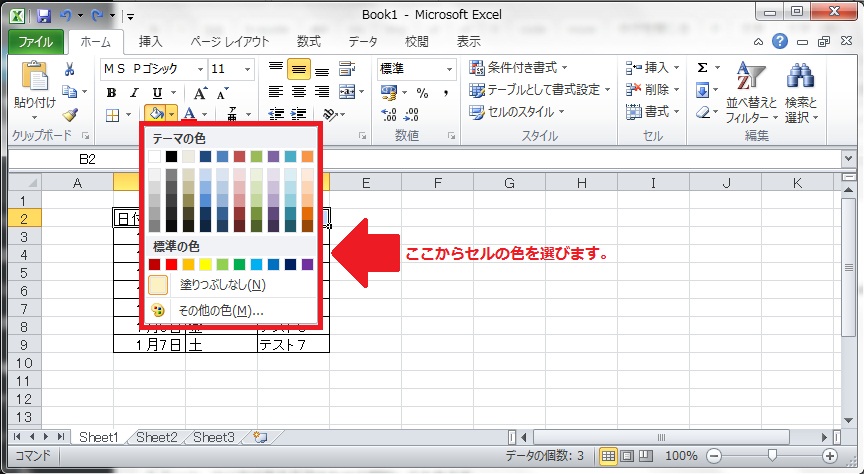Open the number format 標準 dropdown
This screenshot has height=474, width=864.
click(x=449, y=69)
